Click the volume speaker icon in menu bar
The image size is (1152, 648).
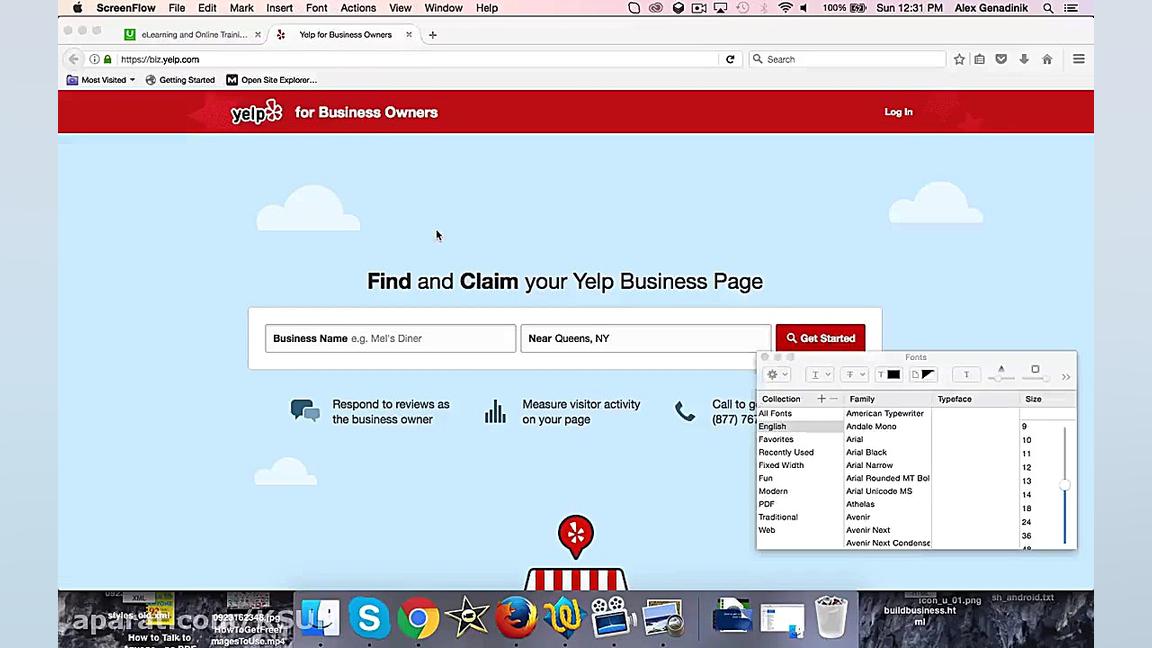[x=804, y=8]
